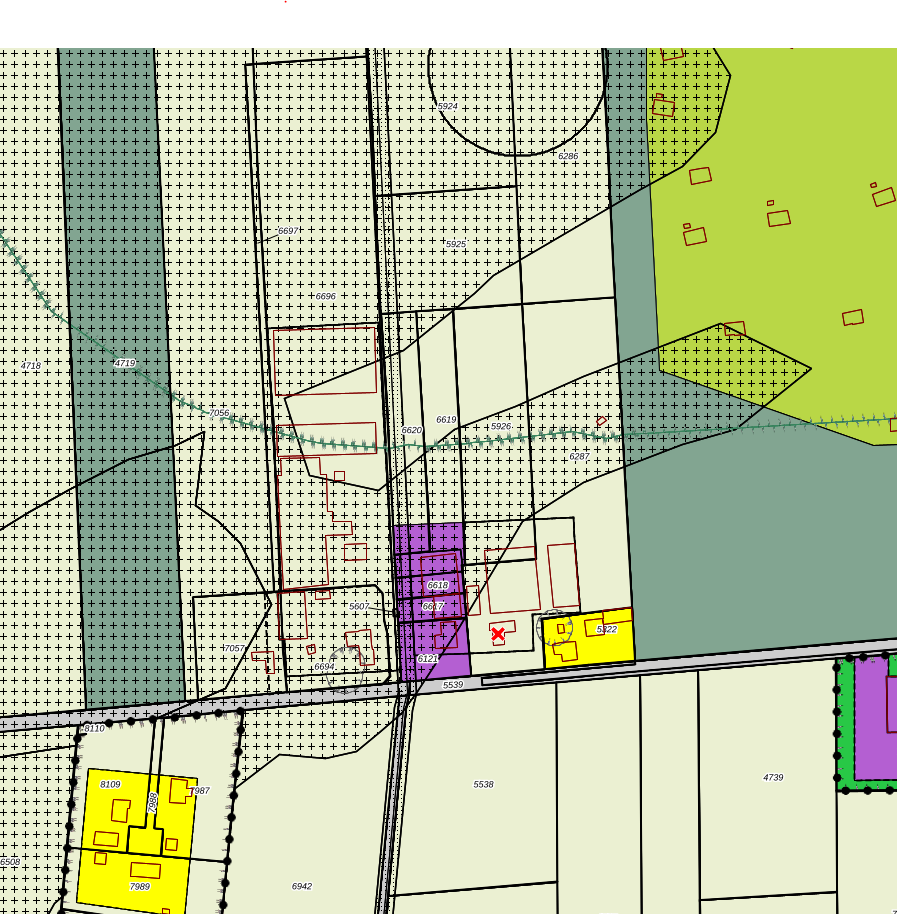Select parcel label 5924
Viewport: 897px width, 914px height.
point(448,106)
